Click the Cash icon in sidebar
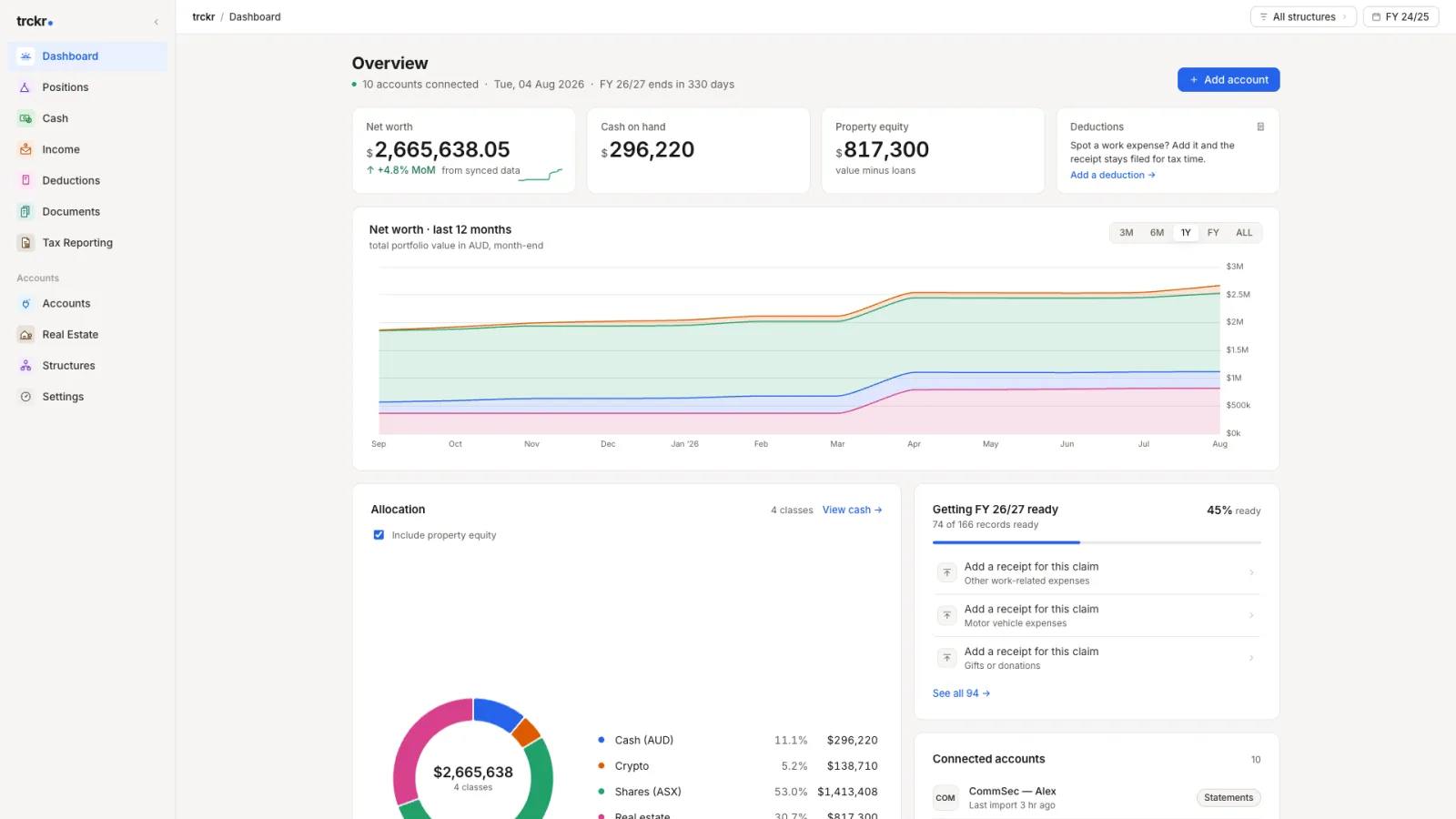The height and width of the screenshot is (819, 1456). (25, 118)
